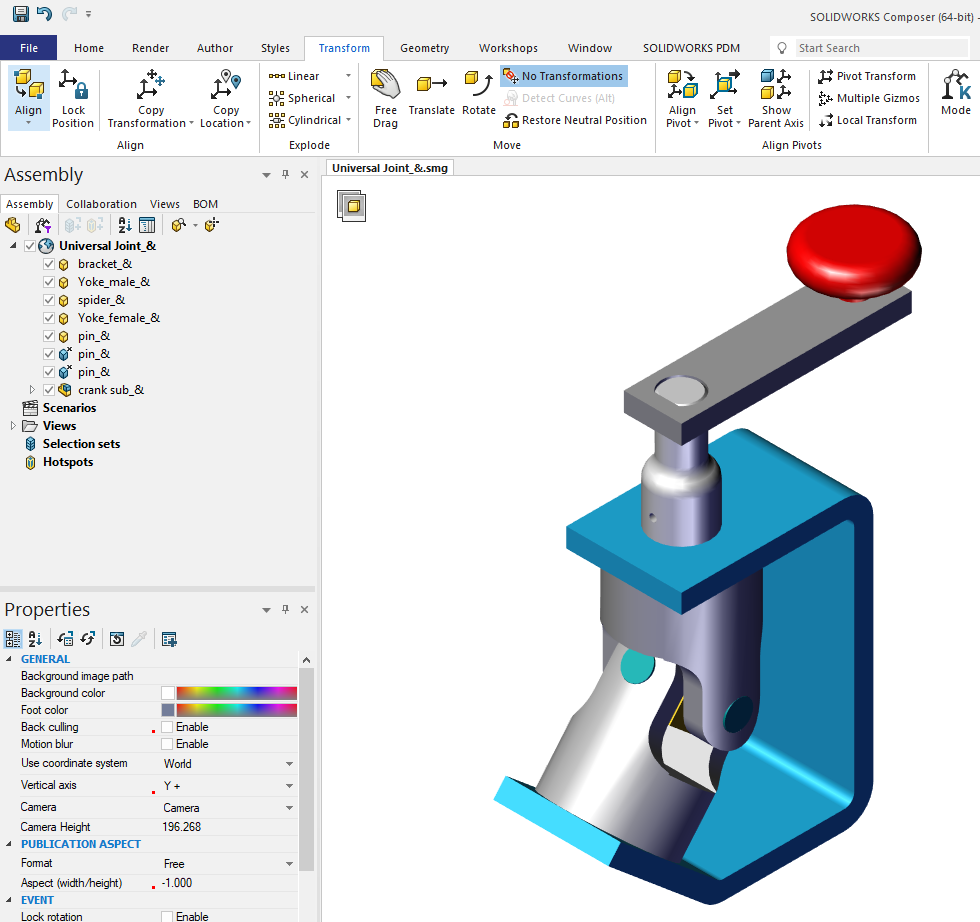The width and height of the screenshot is (980, 922).
Task: Open the Vertical axis dropdown
Action: coord(290,786)
